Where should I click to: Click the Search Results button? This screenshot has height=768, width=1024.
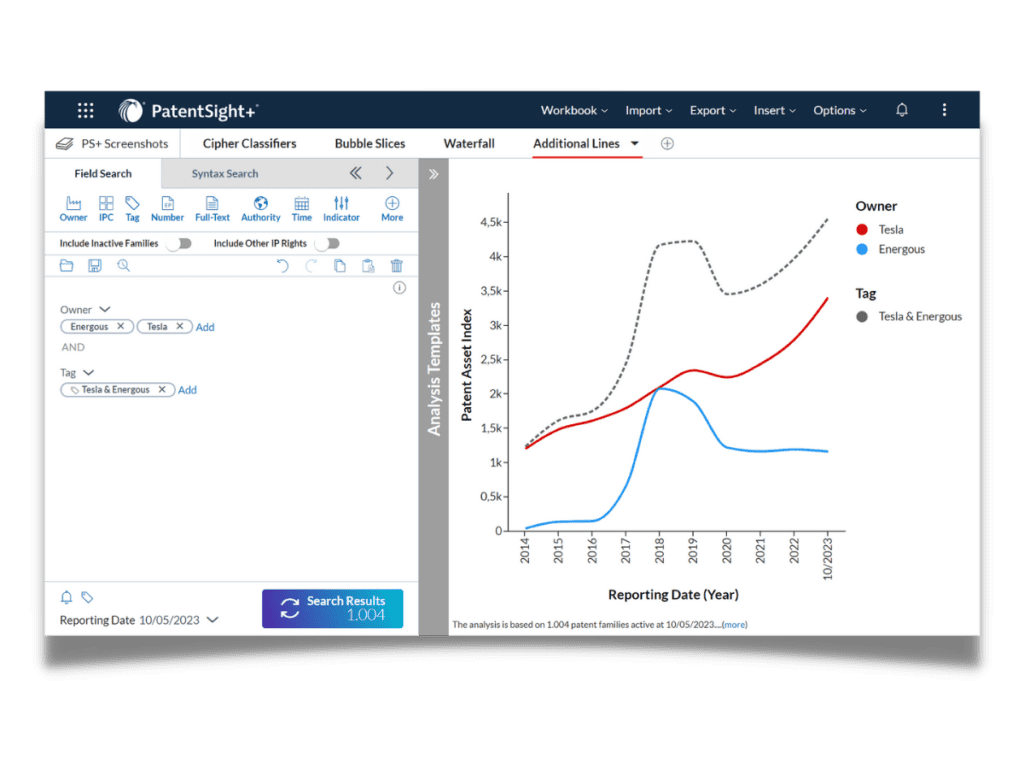(332, 608)
